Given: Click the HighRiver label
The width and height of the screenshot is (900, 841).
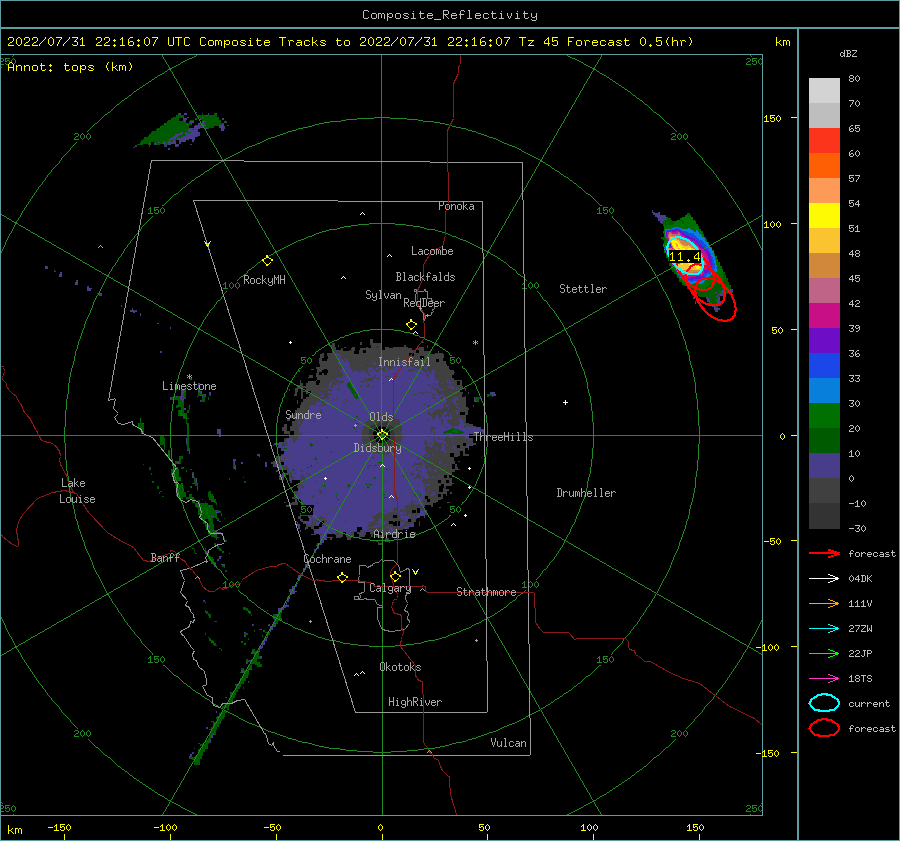Looking at the screenshot, I should 415,702.
